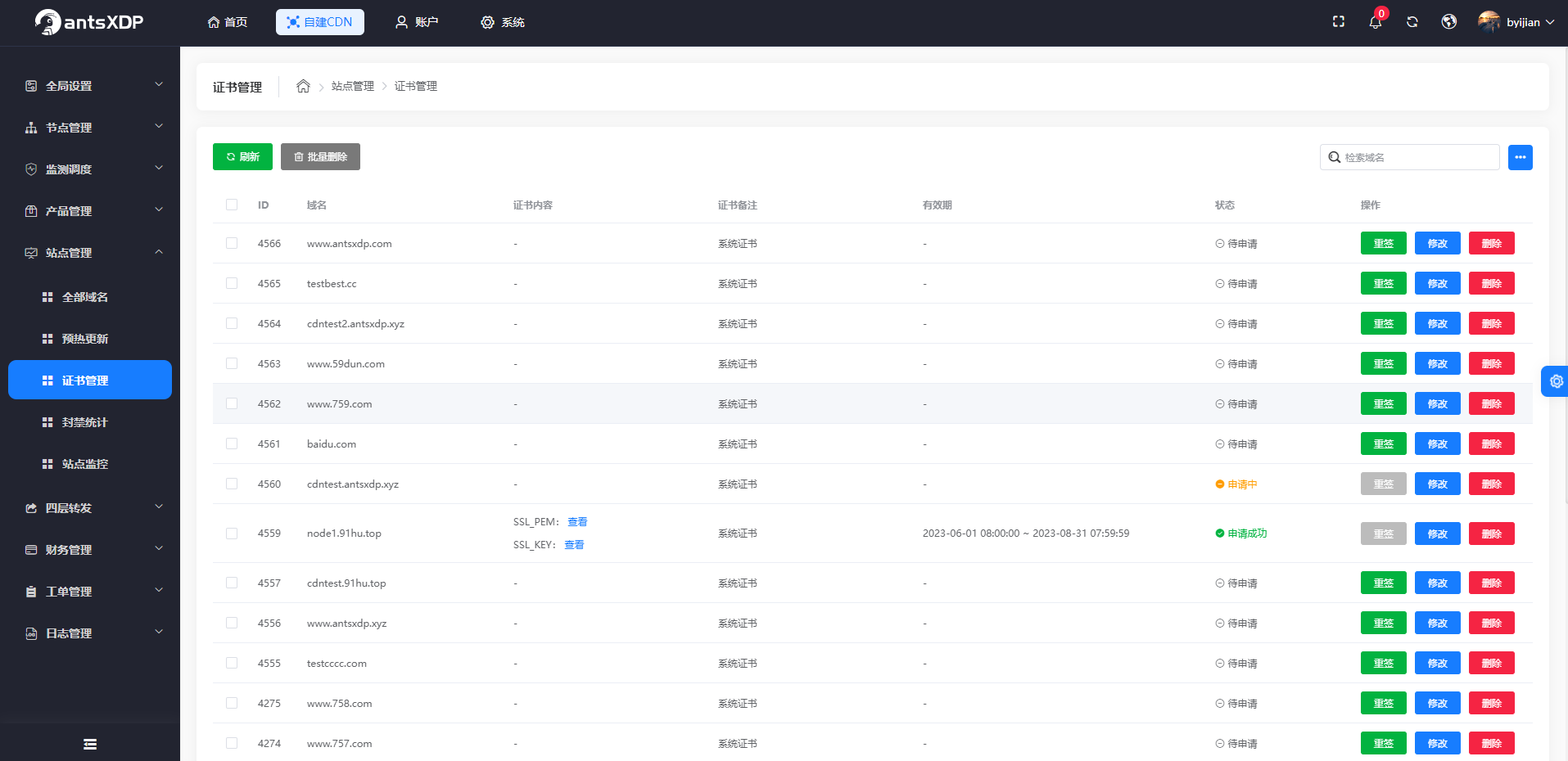Expand the 工单管理 menu chevron

(159, 590)
